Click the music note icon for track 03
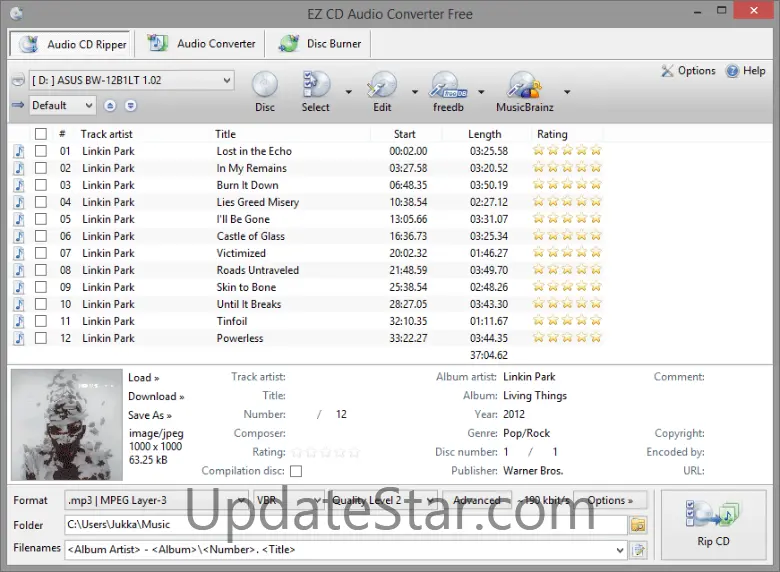780x572 pixels. point(19,185)
